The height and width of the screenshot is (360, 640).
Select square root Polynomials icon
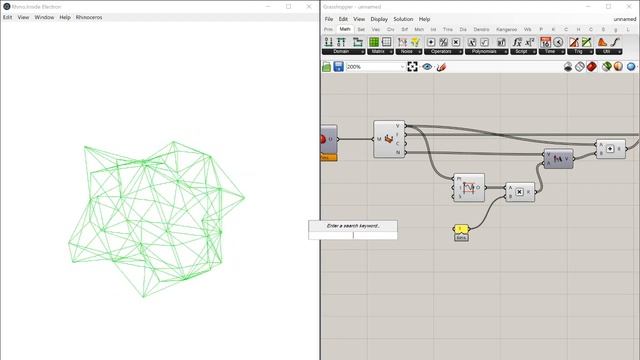[x=484, y=42]
